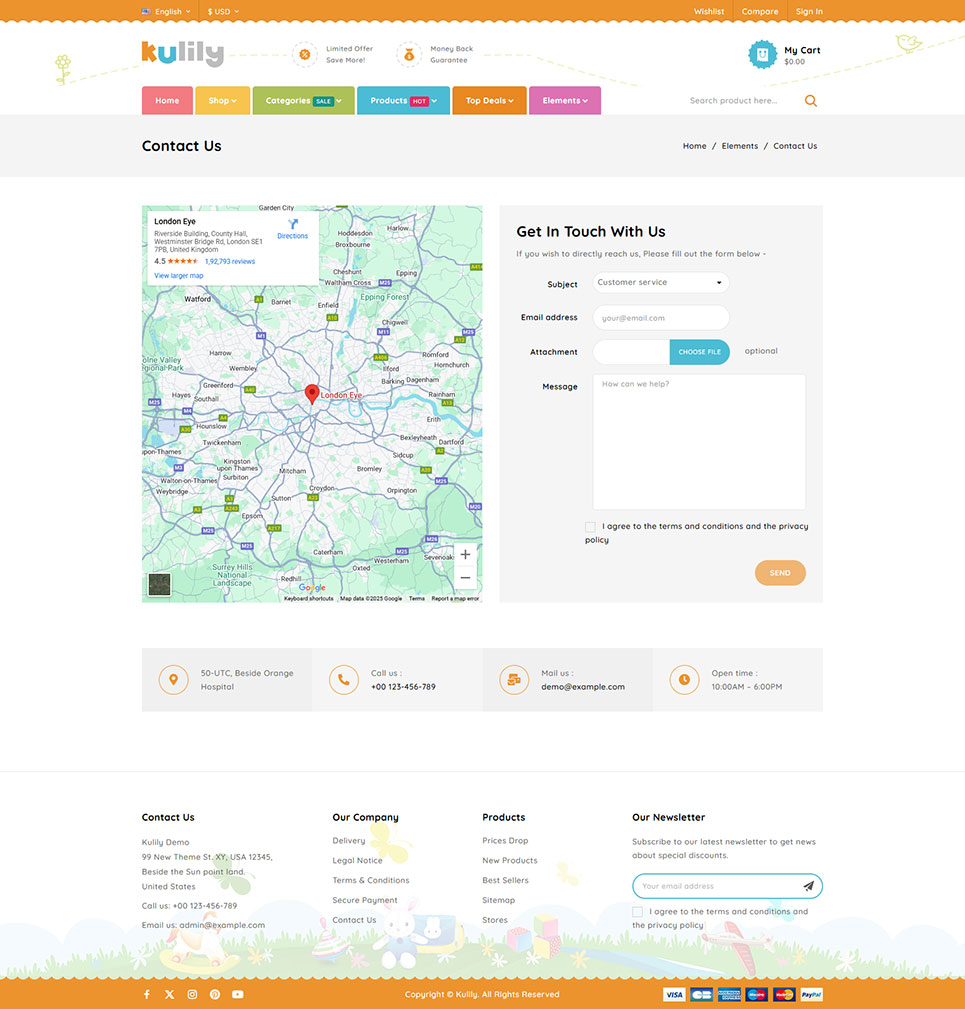Focus the Email address input field
Screen dimensions: 965x1009
click(660, 318)
